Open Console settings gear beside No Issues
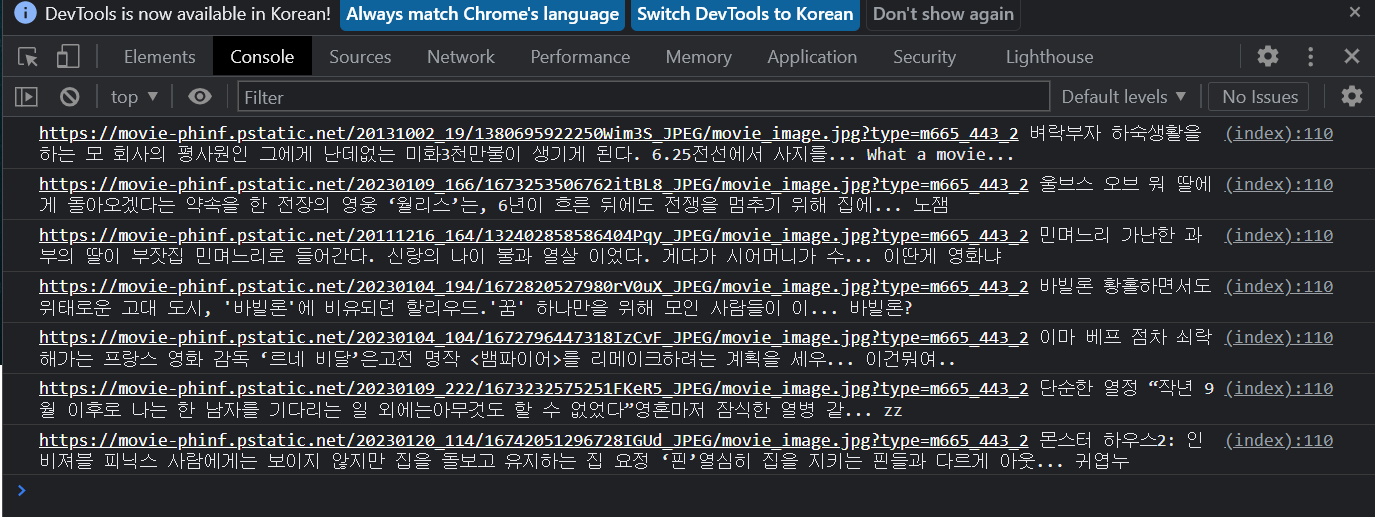This screenshot has width=1375, height=517. click(1351, 96)
